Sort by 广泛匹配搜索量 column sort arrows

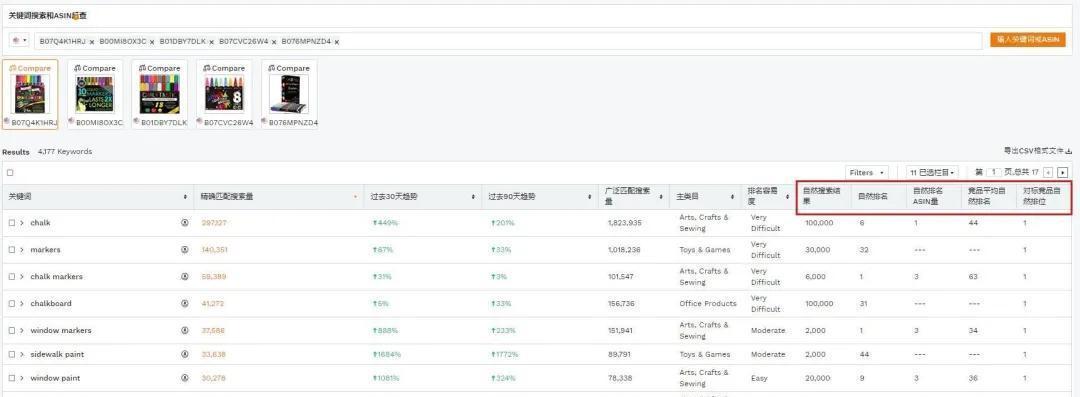(661, 197)
